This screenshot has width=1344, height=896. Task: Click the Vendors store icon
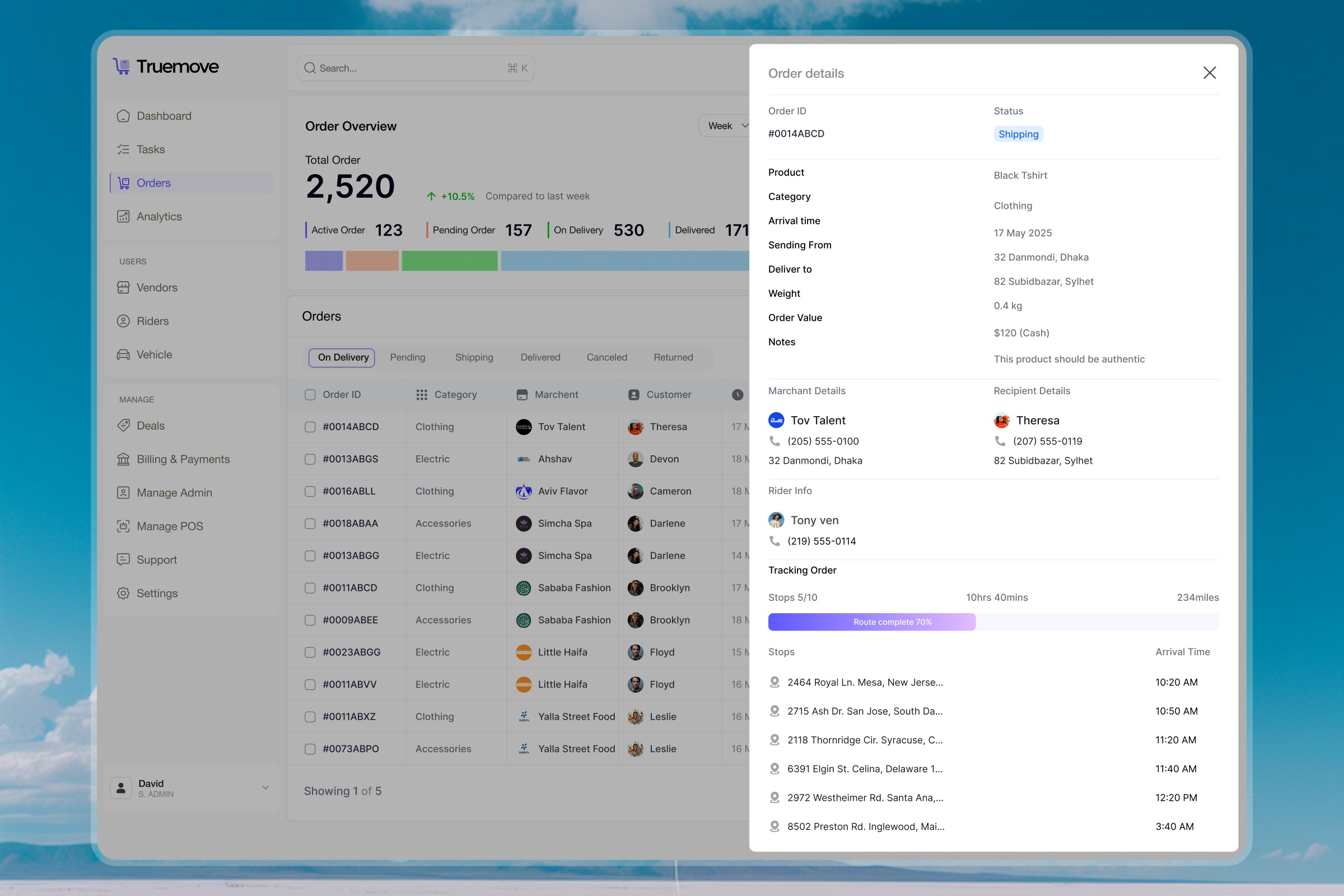(x=123, y=287)
